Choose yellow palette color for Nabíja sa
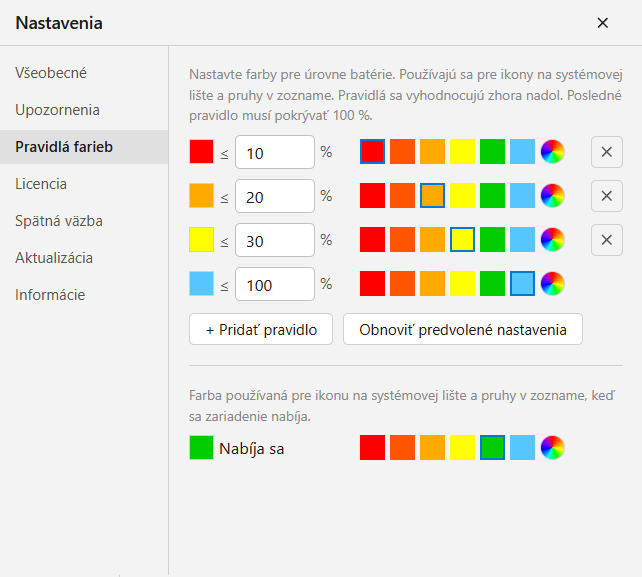 coord(462,448)
